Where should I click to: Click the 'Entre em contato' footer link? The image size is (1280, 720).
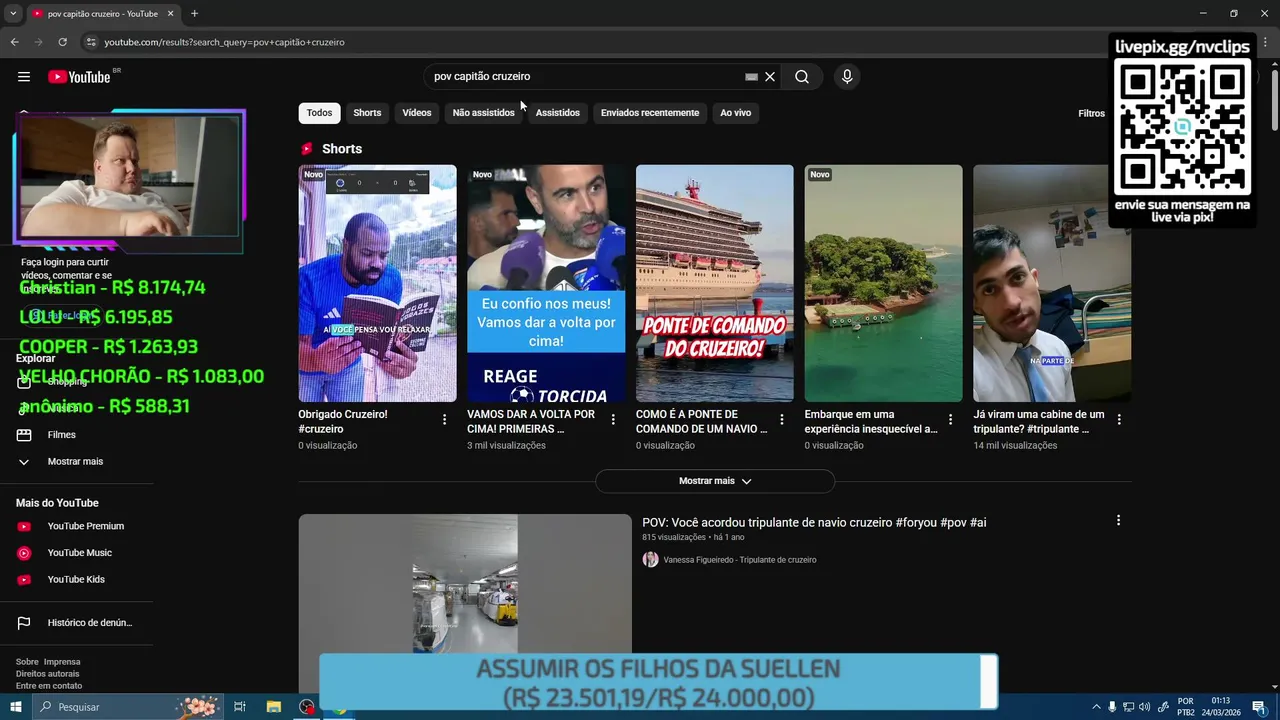pos(49,686)
